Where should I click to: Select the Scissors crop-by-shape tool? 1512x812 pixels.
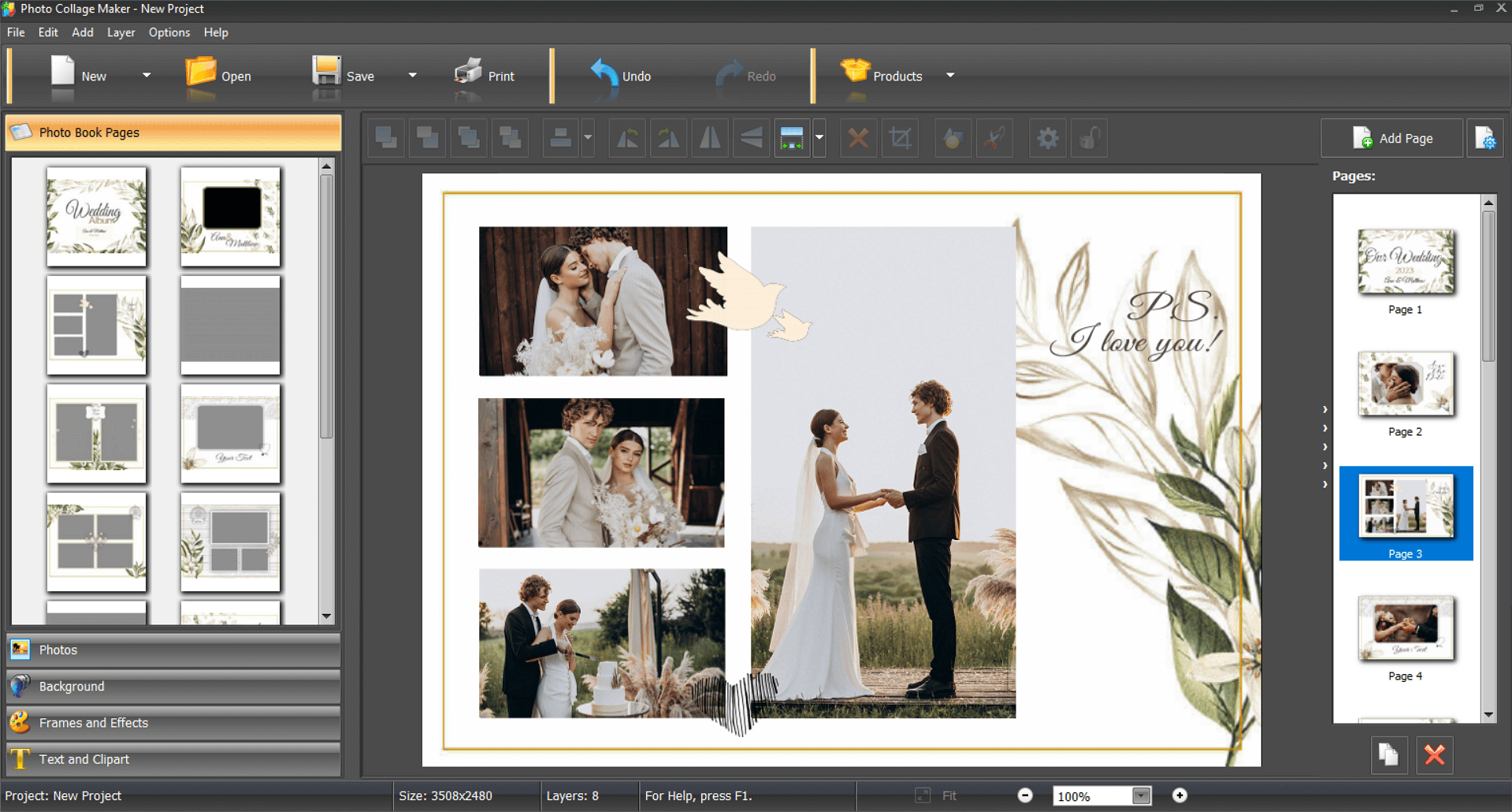pyautogui.click(x=994, y=138)
